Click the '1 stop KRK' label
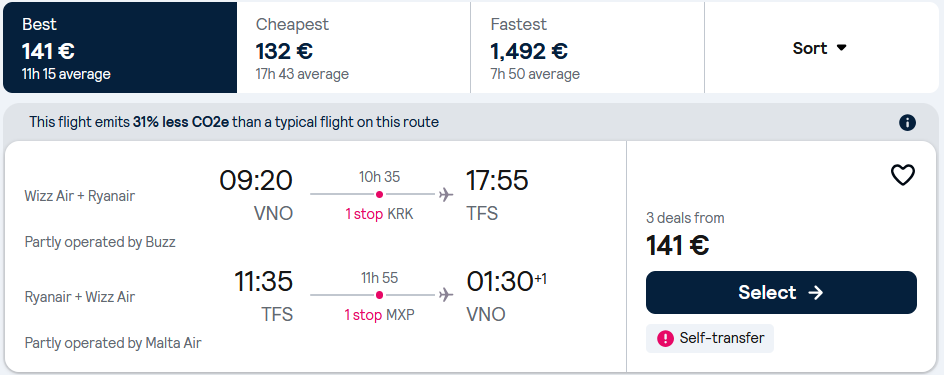 pos(379,214)
